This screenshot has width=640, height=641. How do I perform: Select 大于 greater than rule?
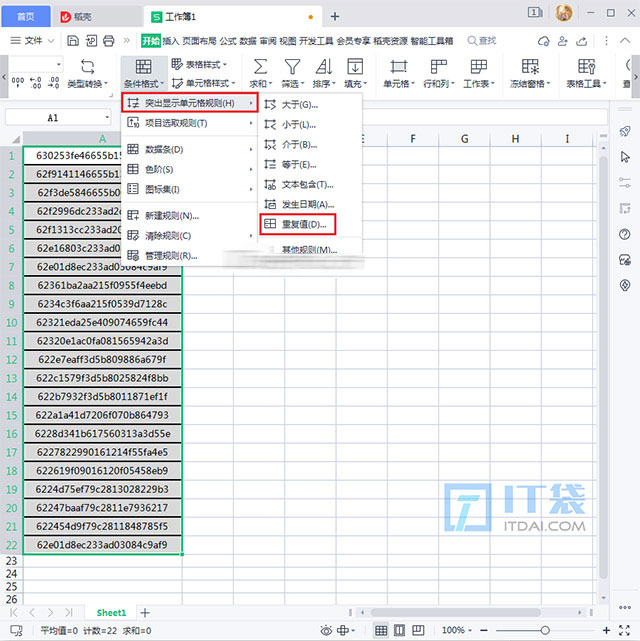(x=310, y=105)
